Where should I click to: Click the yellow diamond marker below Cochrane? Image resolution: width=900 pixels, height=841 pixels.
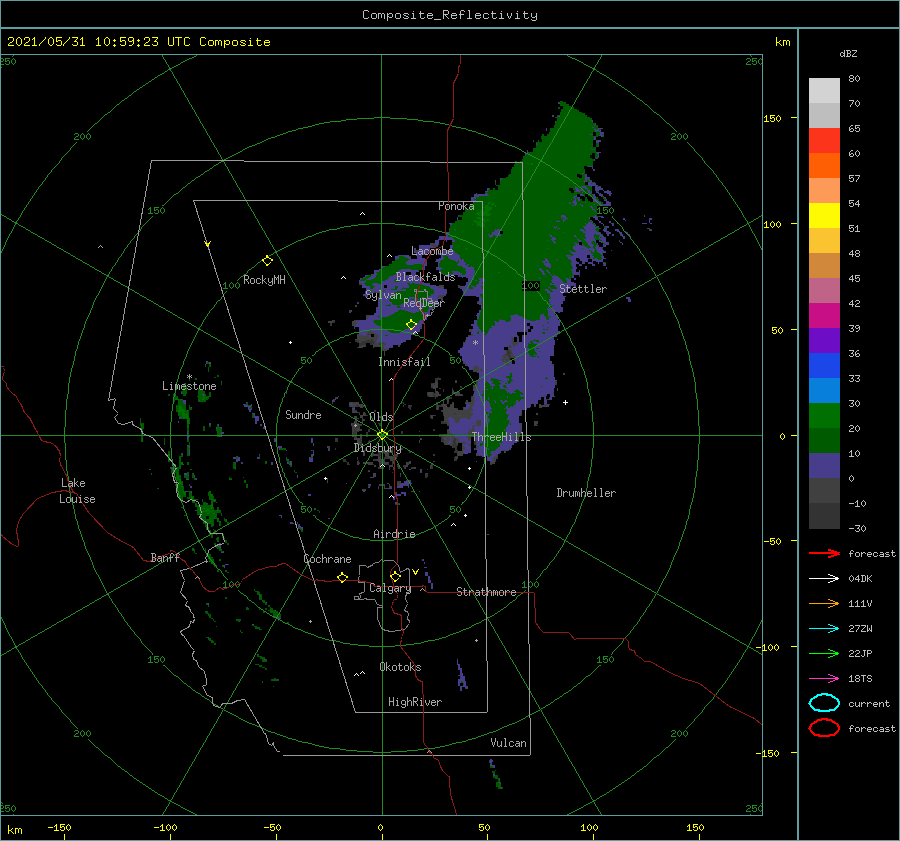pyautogui.click(x=343, y=577)
